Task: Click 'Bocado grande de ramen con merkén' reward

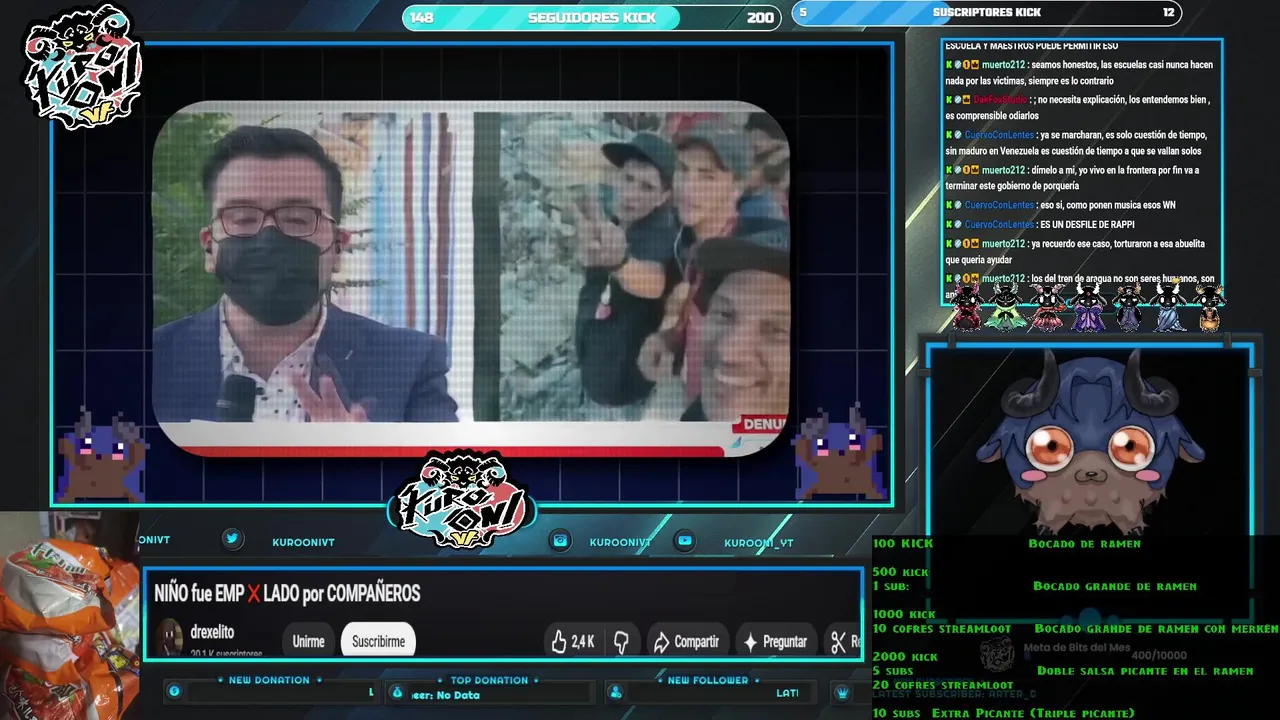Action: click(1156, 629)
